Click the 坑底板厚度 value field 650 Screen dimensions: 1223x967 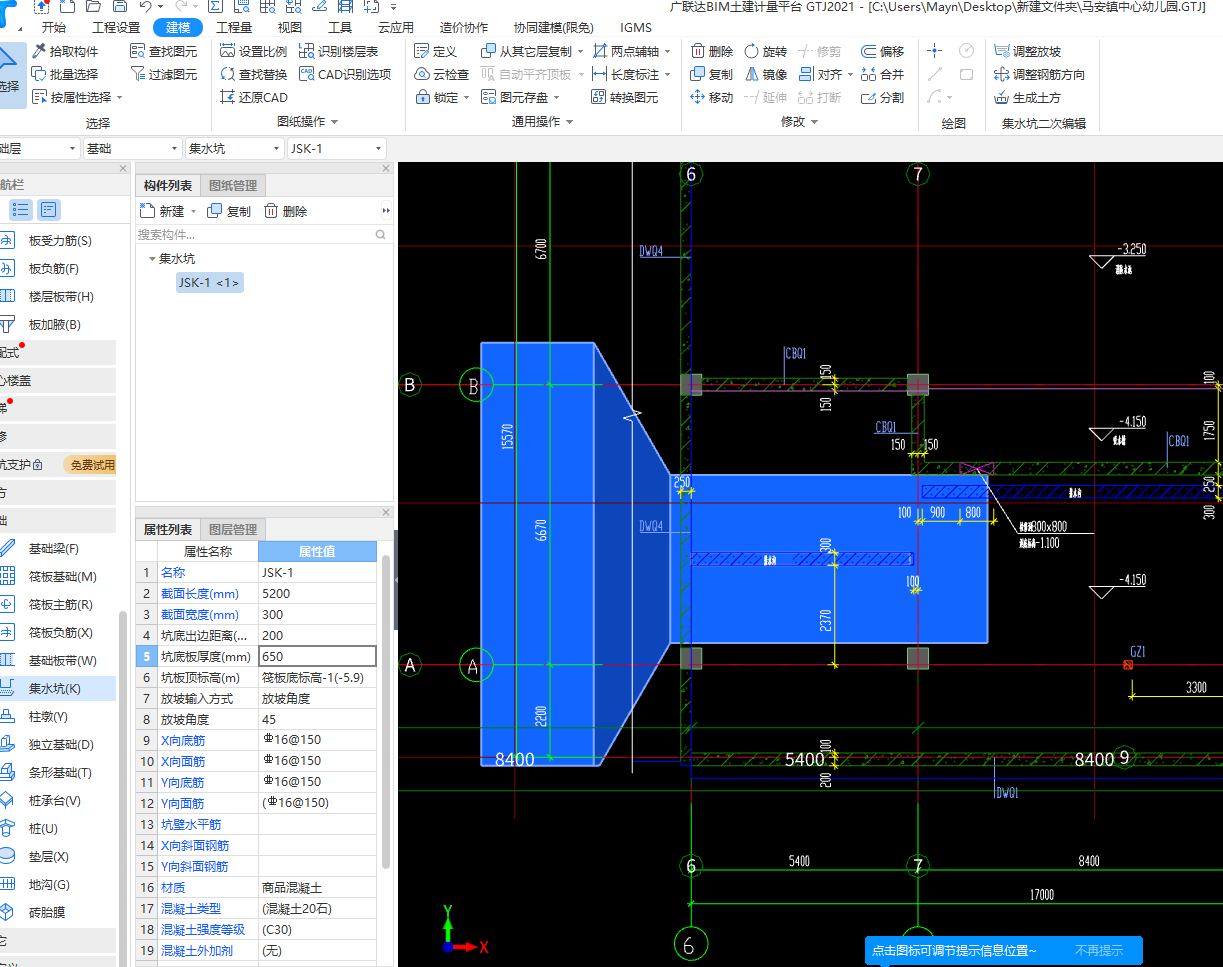(x=317, y=656)
